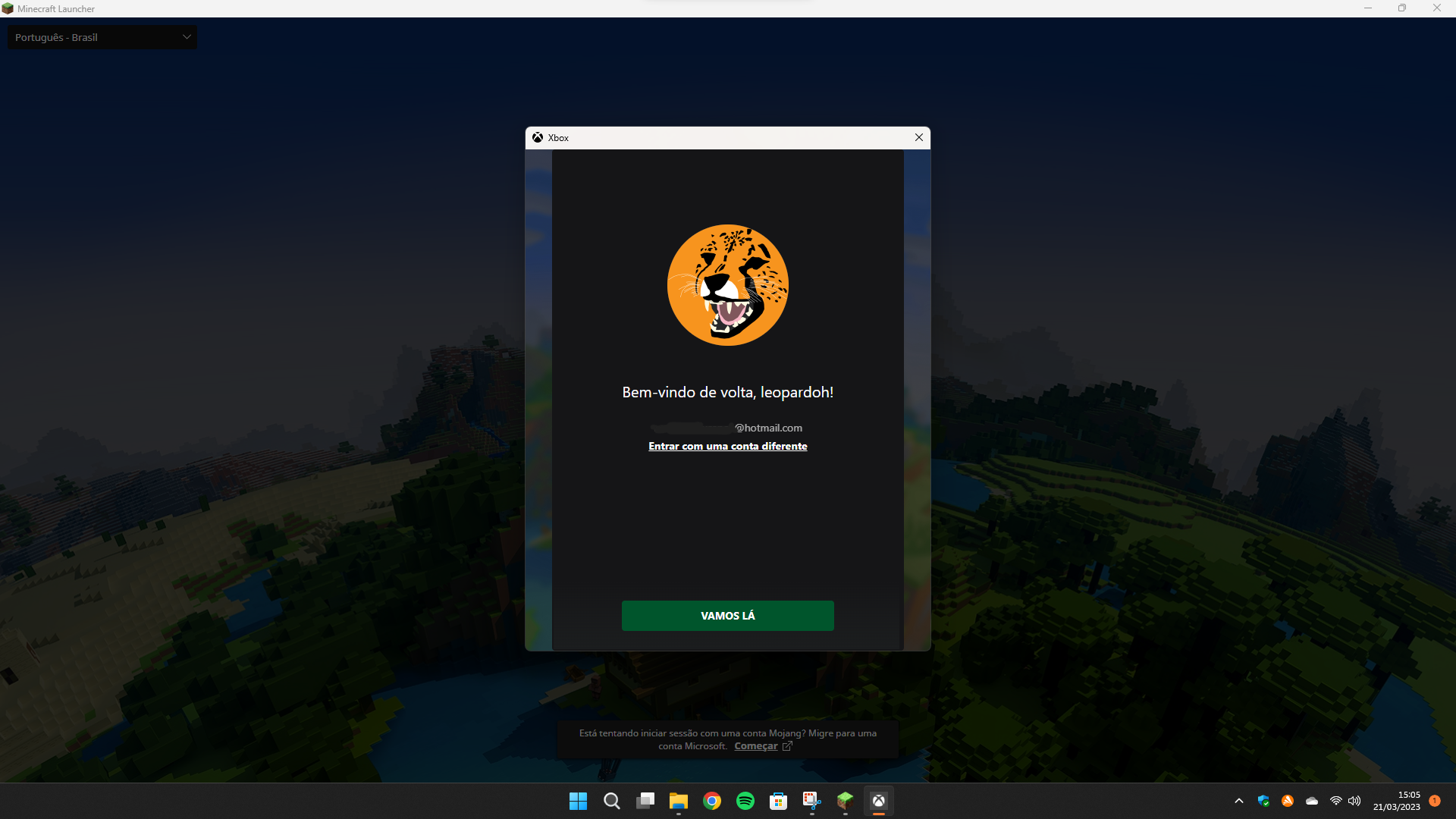1456x819 pixels.
Task: Close the Xbox sign-in dialog
Action: [918, 137]
